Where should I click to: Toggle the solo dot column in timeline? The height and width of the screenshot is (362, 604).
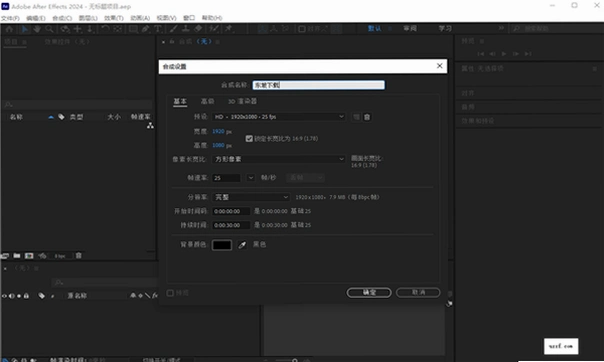(x=19, y=296)
